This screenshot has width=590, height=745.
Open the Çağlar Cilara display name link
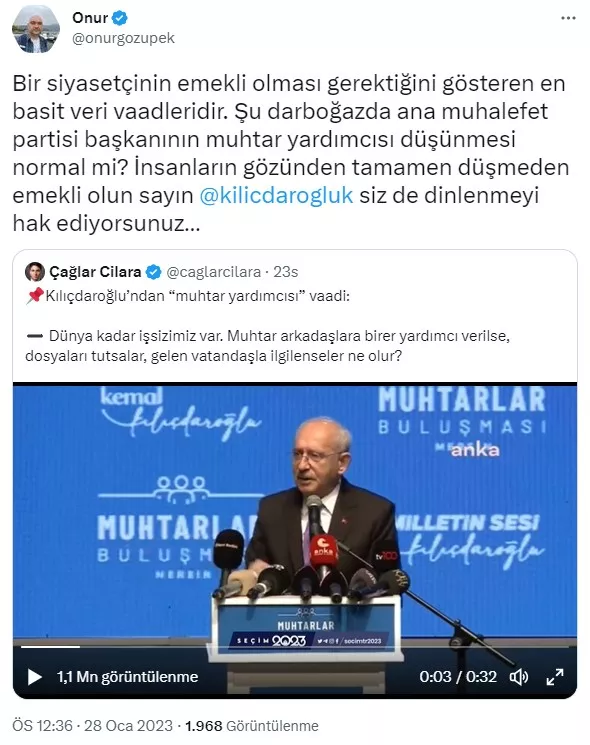tap(95, 272)
